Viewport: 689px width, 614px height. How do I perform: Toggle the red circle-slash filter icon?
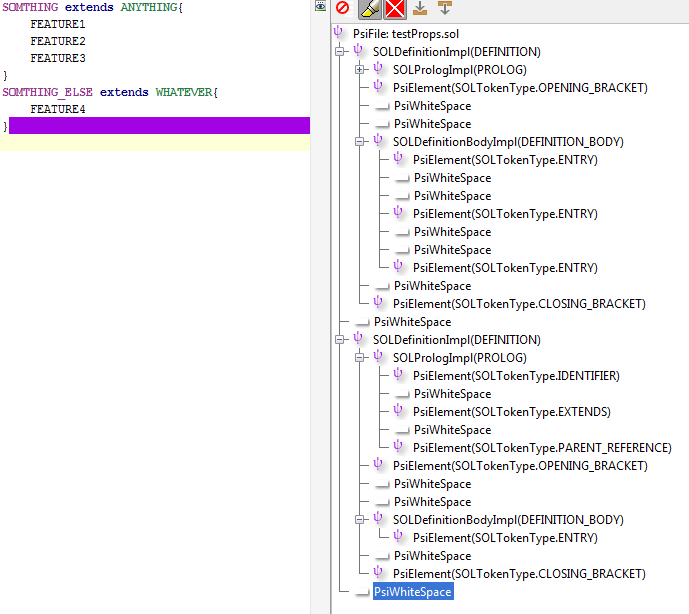(342, 8)
